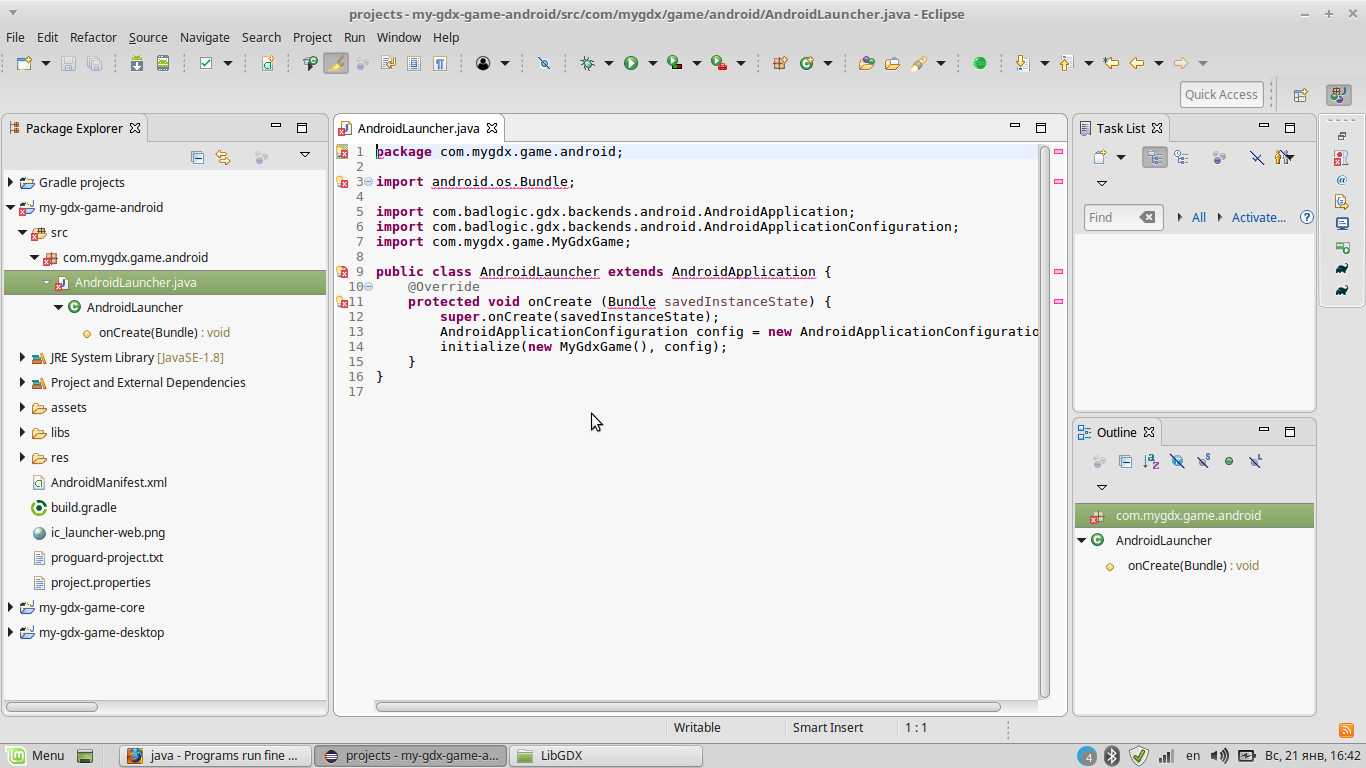Open the Run button dropdown arrow

tap(652, 63)
